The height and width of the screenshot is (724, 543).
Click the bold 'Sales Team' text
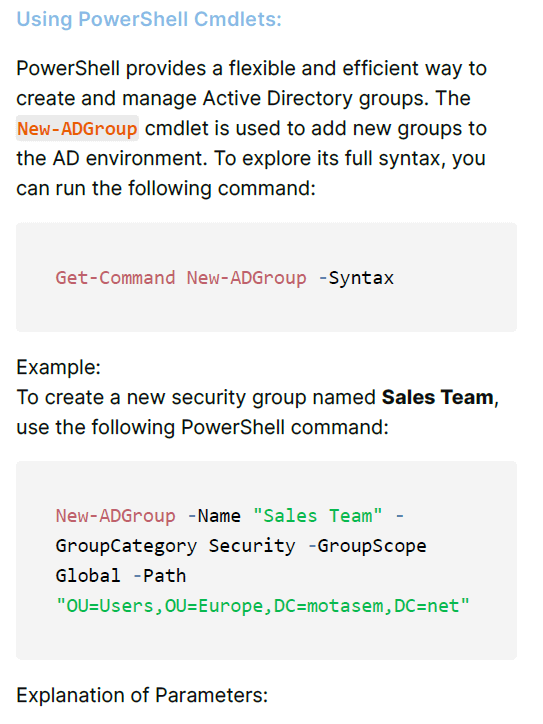coord(437,398)
